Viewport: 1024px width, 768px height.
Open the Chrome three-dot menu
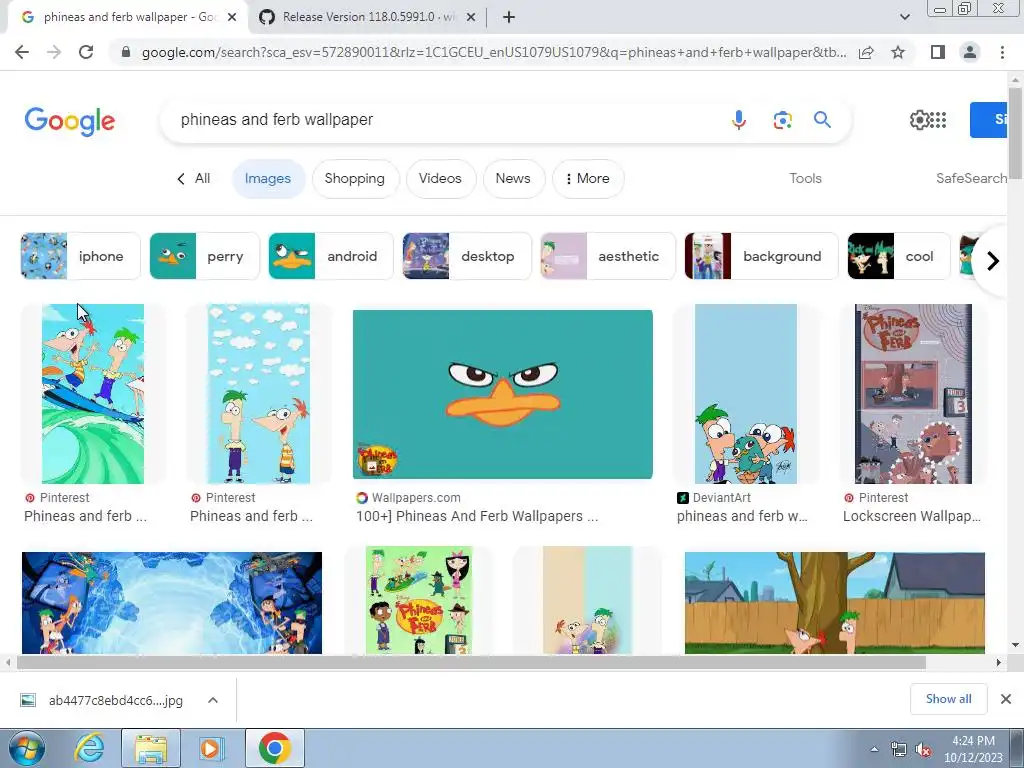(1002, 52)
